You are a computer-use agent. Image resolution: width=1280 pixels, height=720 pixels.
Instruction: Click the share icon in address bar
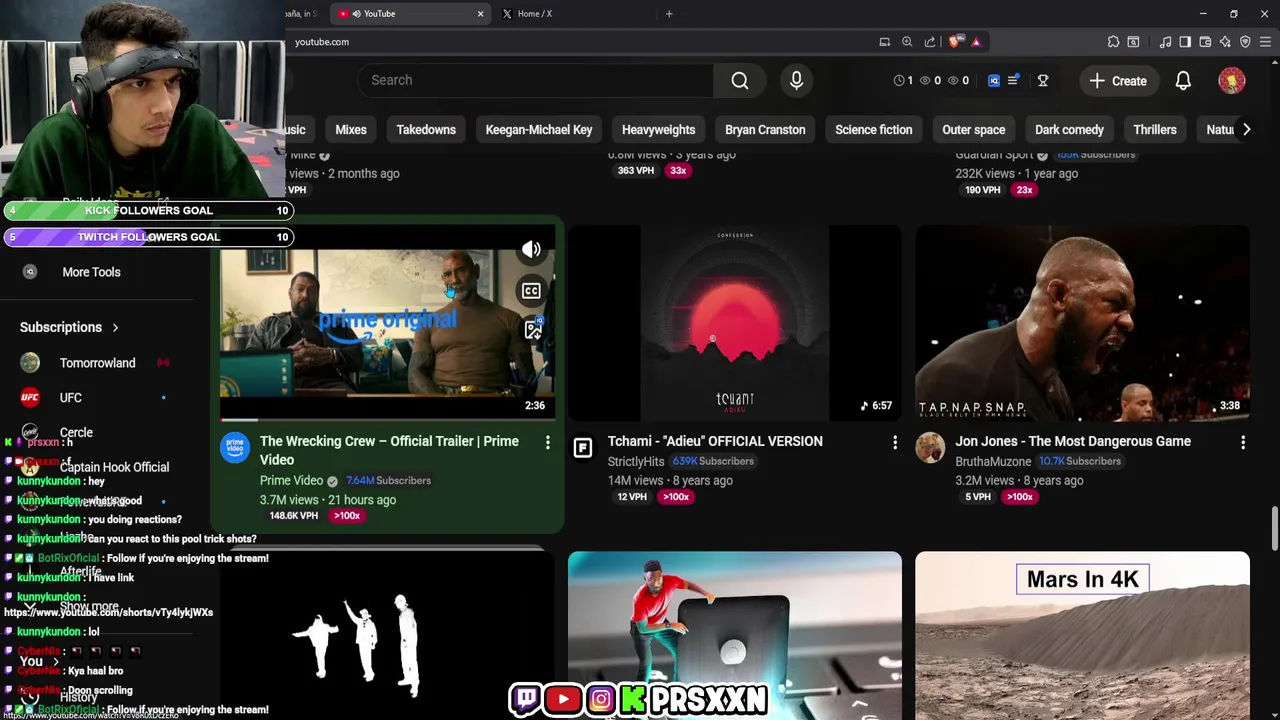point(930,42)
